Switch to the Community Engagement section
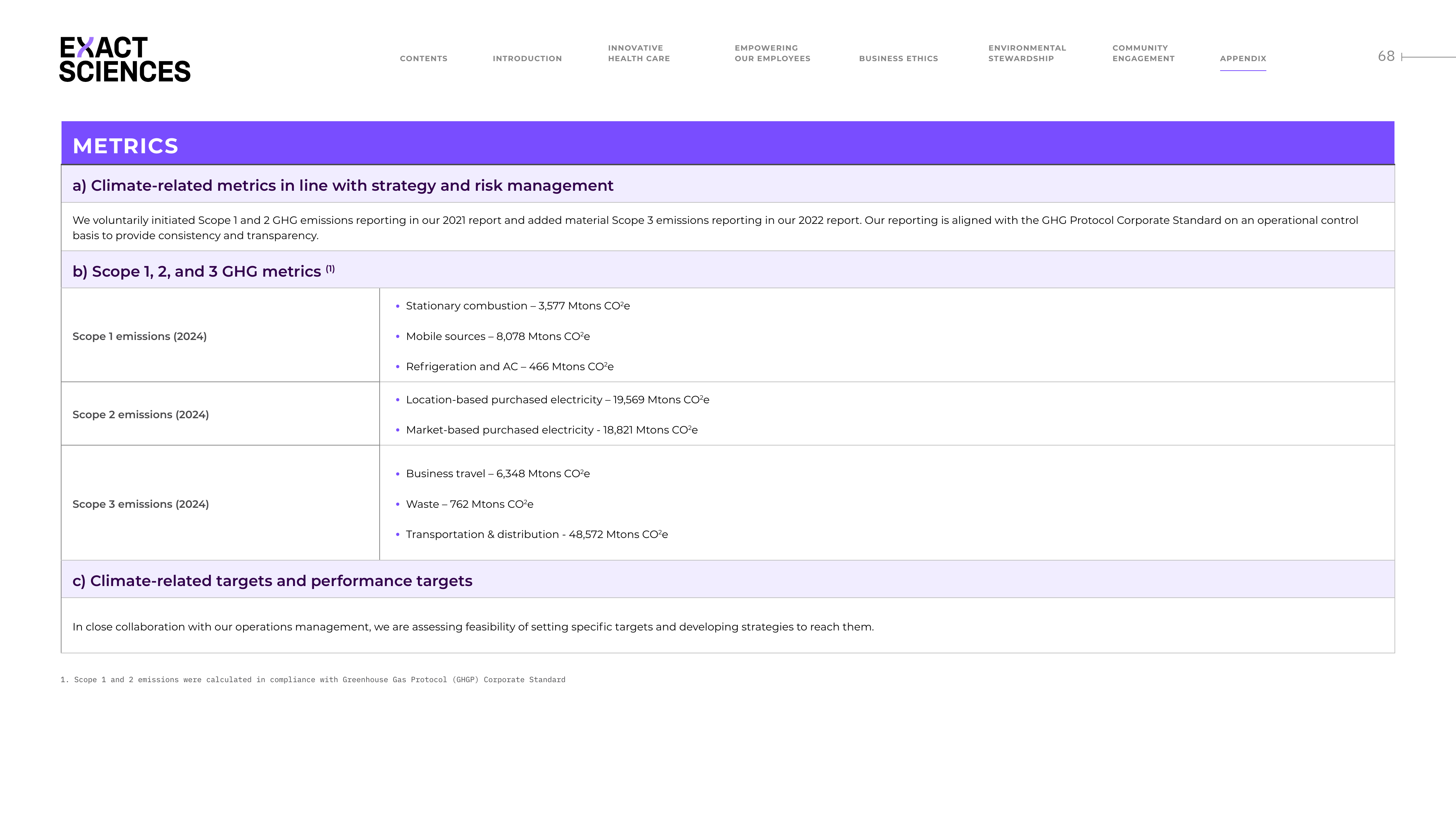This screenshot has height=819, width=1456. click(x=1143, y=53)
